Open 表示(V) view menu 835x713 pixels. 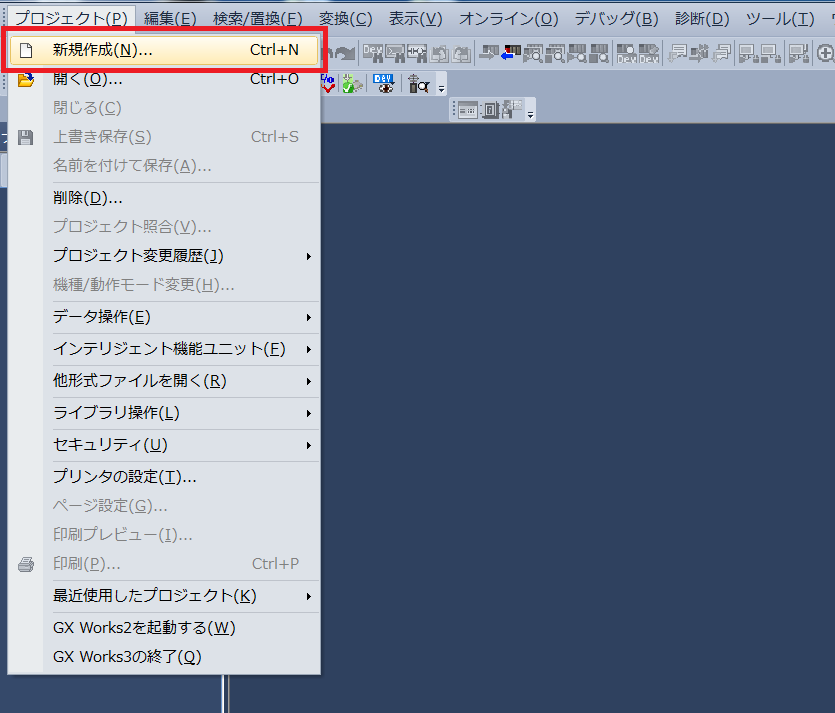[x=415, y=19]
